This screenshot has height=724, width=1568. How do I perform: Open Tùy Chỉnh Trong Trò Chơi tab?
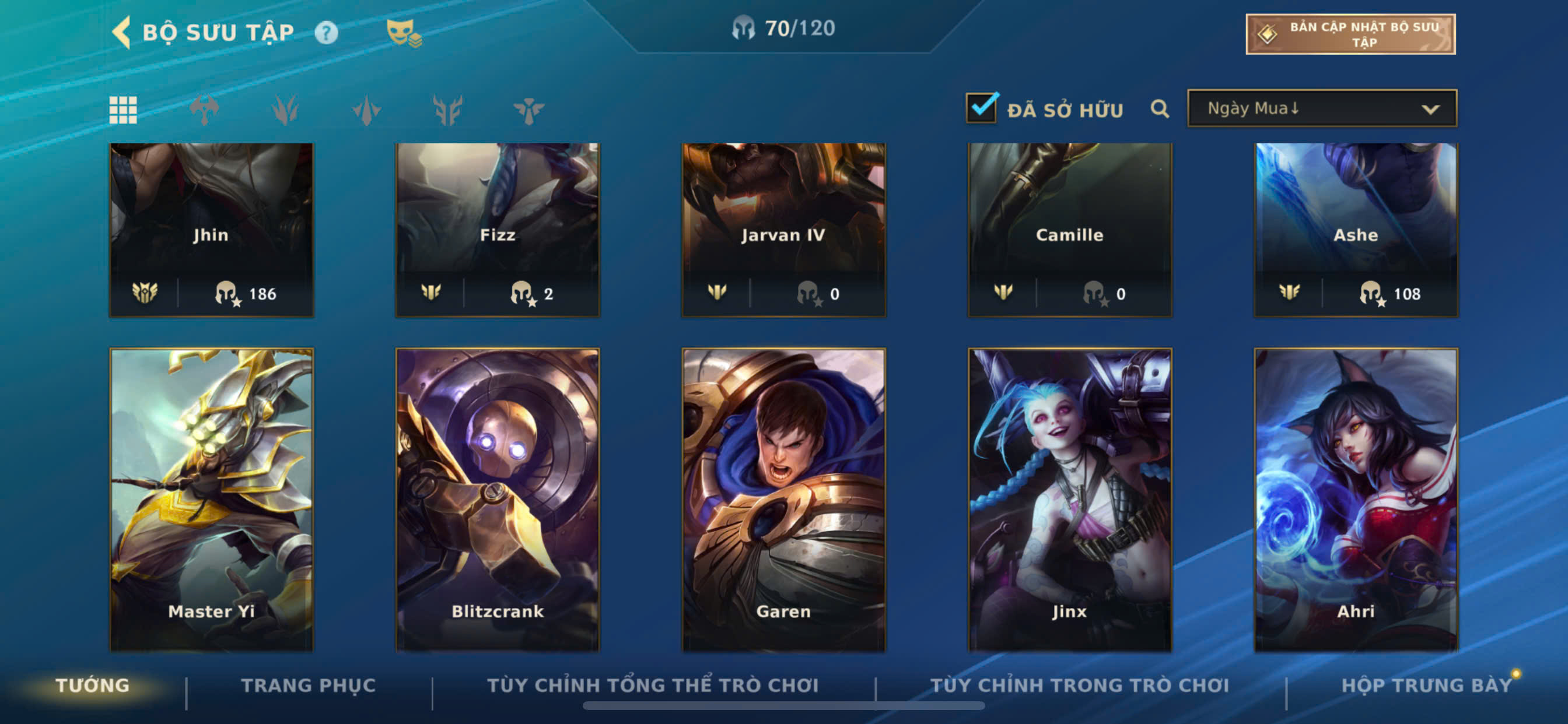pos(1079,686)
